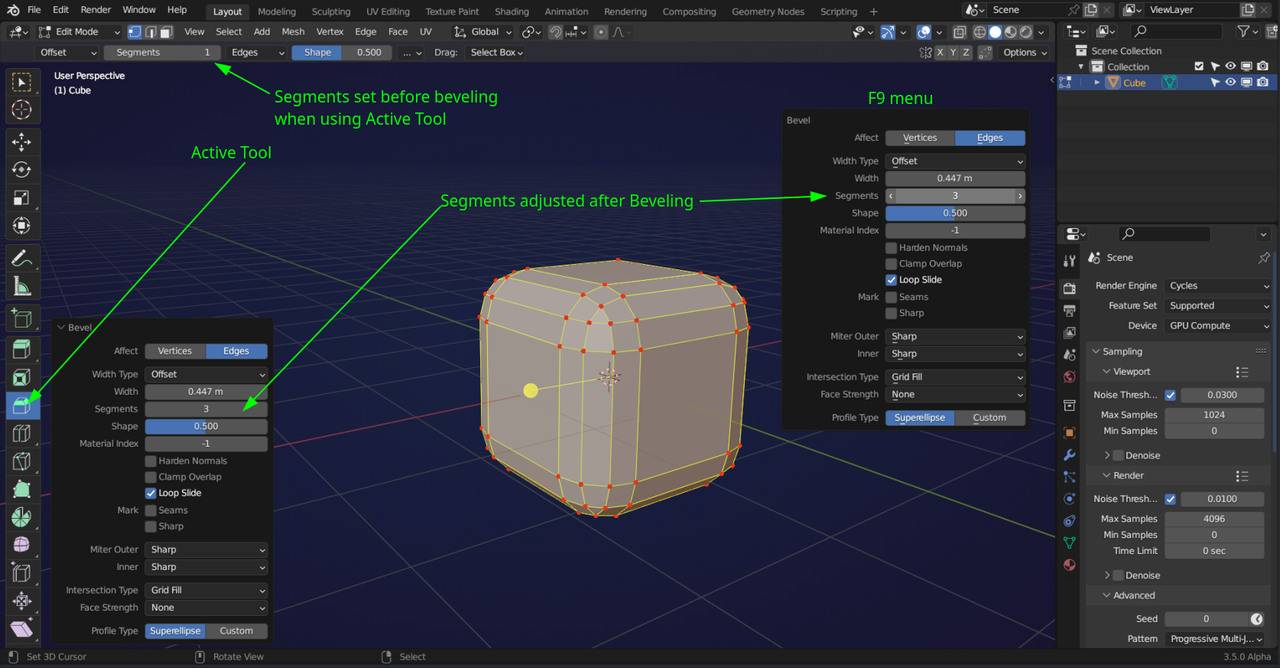The image size is (1280, 668).
Task: Select the Move tool in the toolbar
Action: click(x=21, y=142)
